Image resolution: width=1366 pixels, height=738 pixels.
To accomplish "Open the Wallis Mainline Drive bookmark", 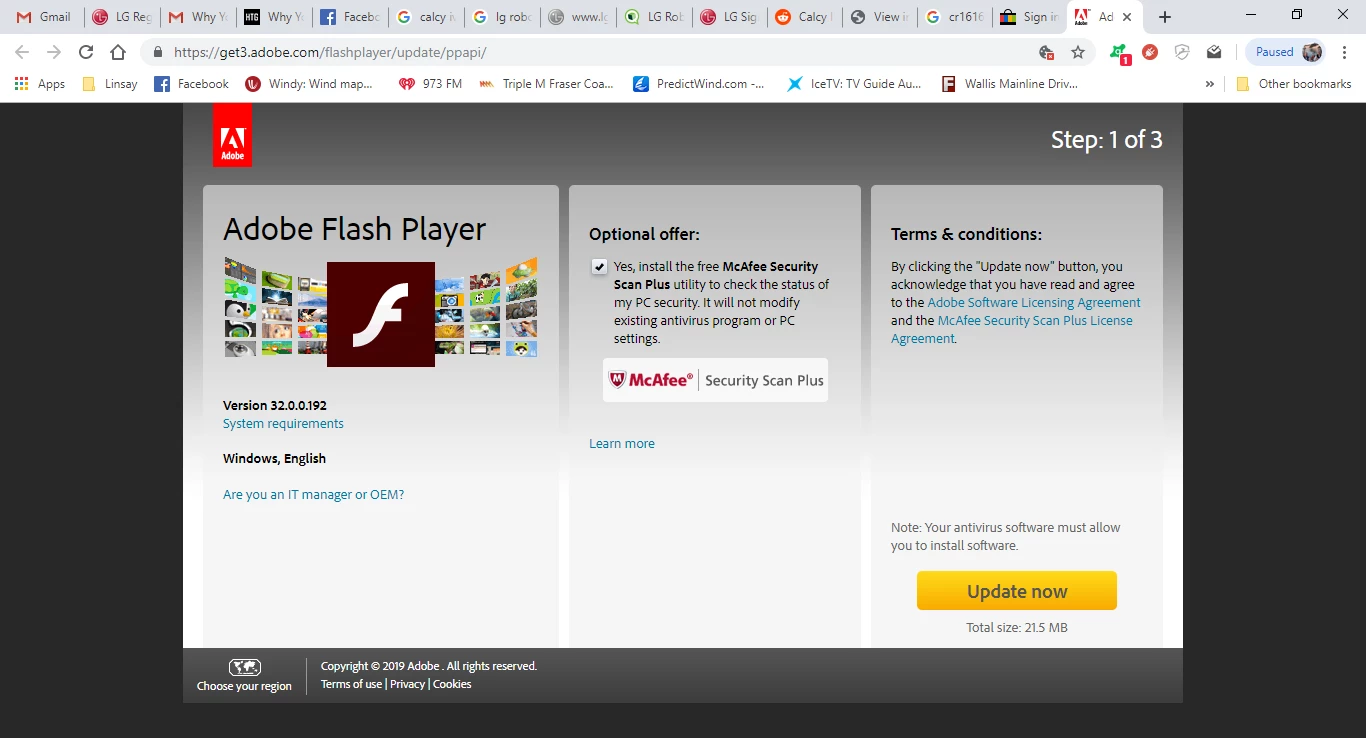I will point(1009,84).
